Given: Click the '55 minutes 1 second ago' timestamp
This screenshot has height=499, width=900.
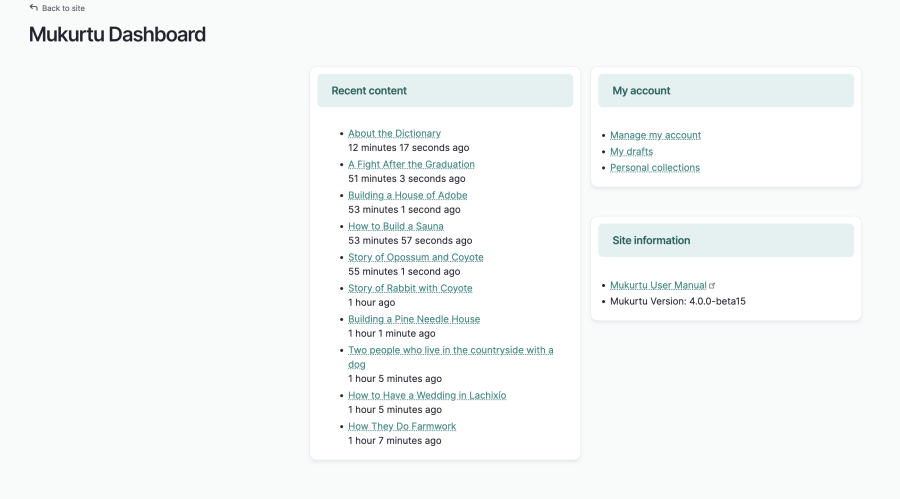Looking at the screenshot, I should (x=404, y=272).
